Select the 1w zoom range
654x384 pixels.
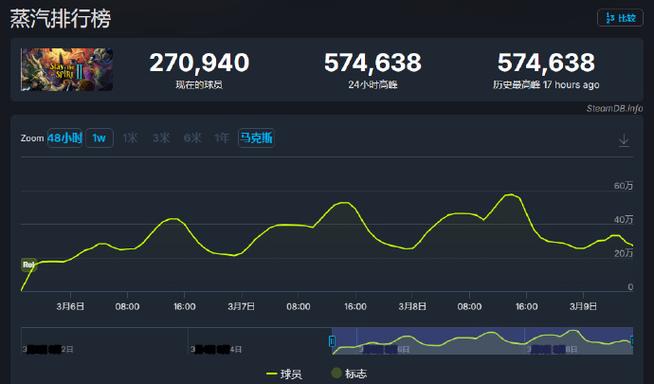pos(99,138)
